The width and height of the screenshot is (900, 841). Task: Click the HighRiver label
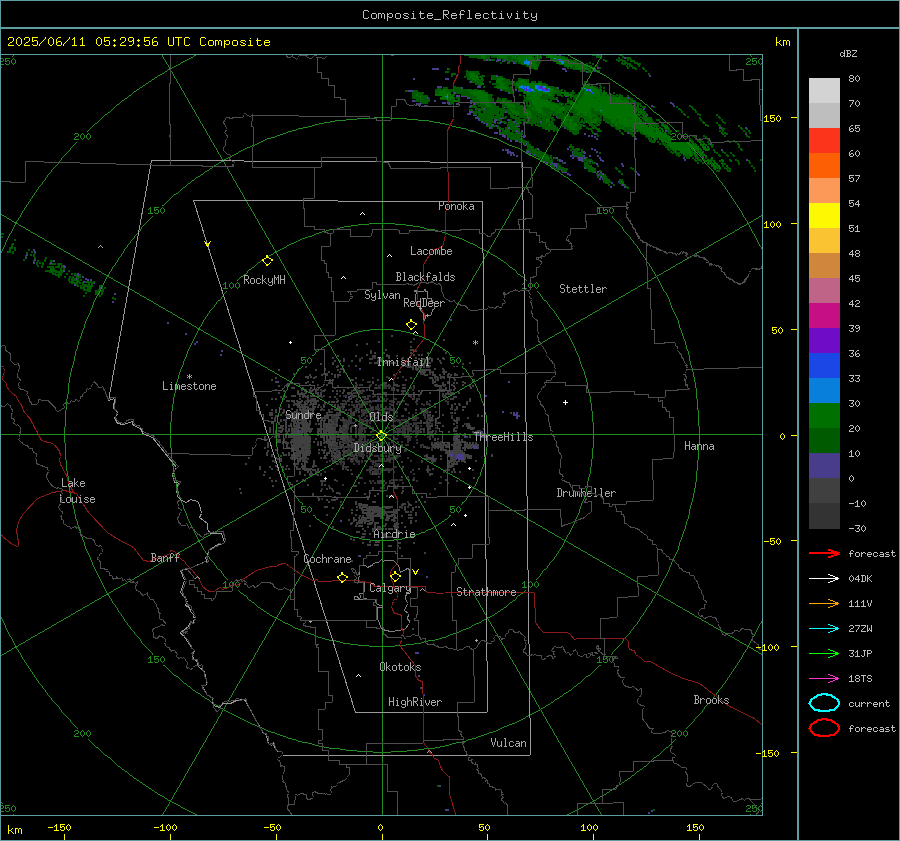click(x=415, y=702)
